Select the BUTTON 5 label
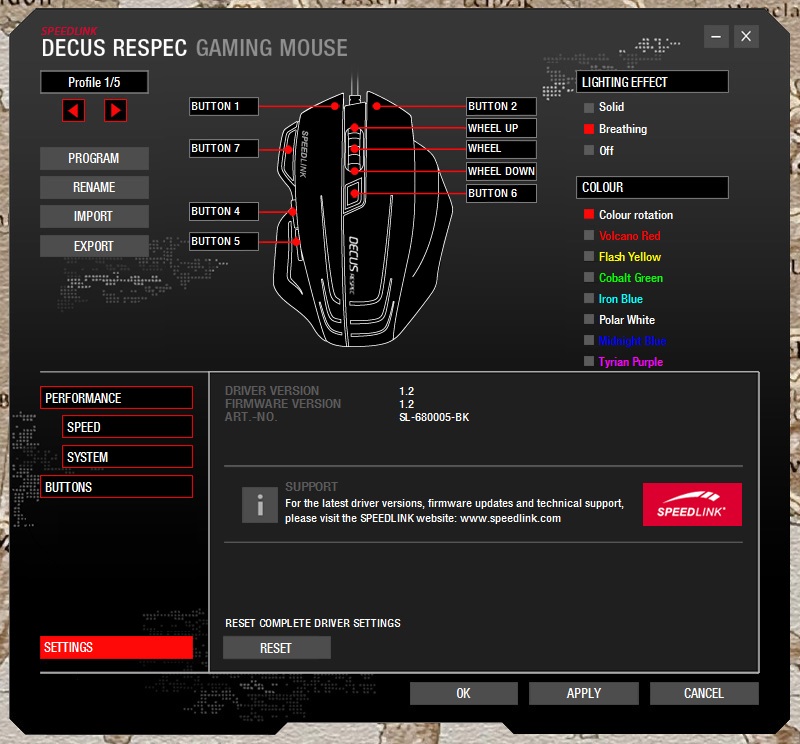The height and width of the screenshot is (744, 800). point(223,241)
